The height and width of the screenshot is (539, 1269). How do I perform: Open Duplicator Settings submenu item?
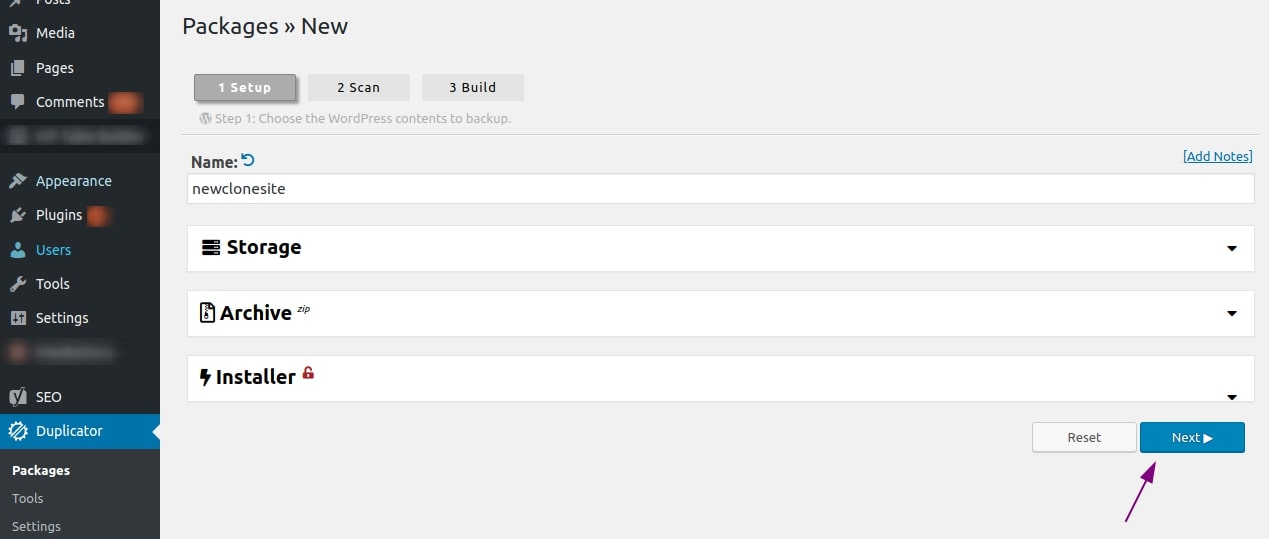[36, 526]
